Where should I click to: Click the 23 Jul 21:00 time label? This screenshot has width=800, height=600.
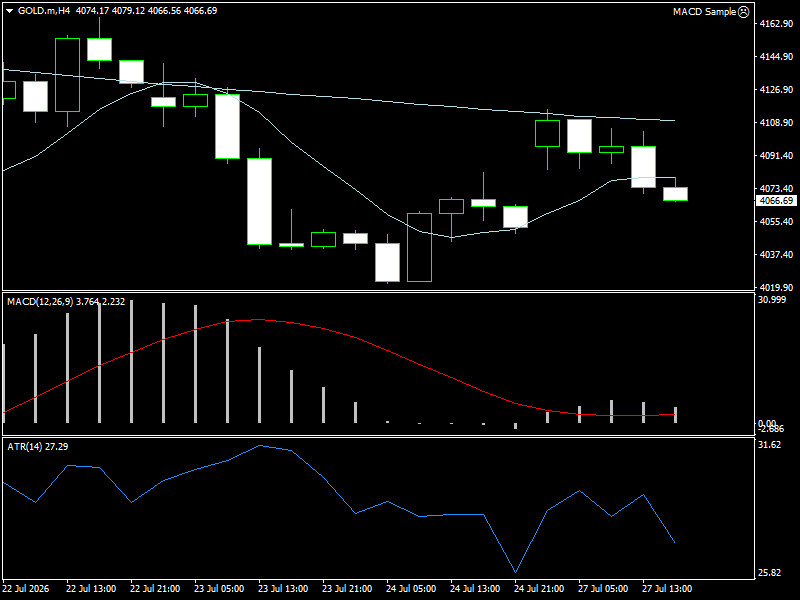(347, 589)
